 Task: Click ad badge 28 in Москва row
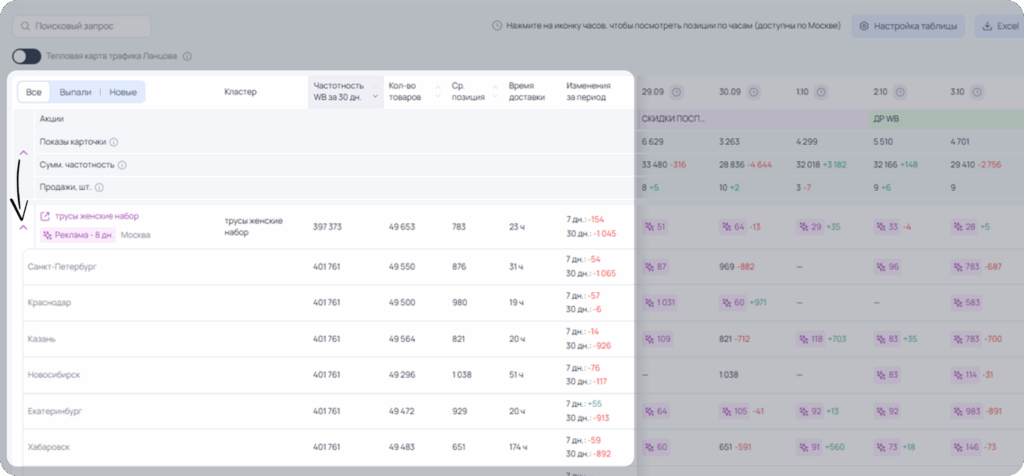(964, 227)
